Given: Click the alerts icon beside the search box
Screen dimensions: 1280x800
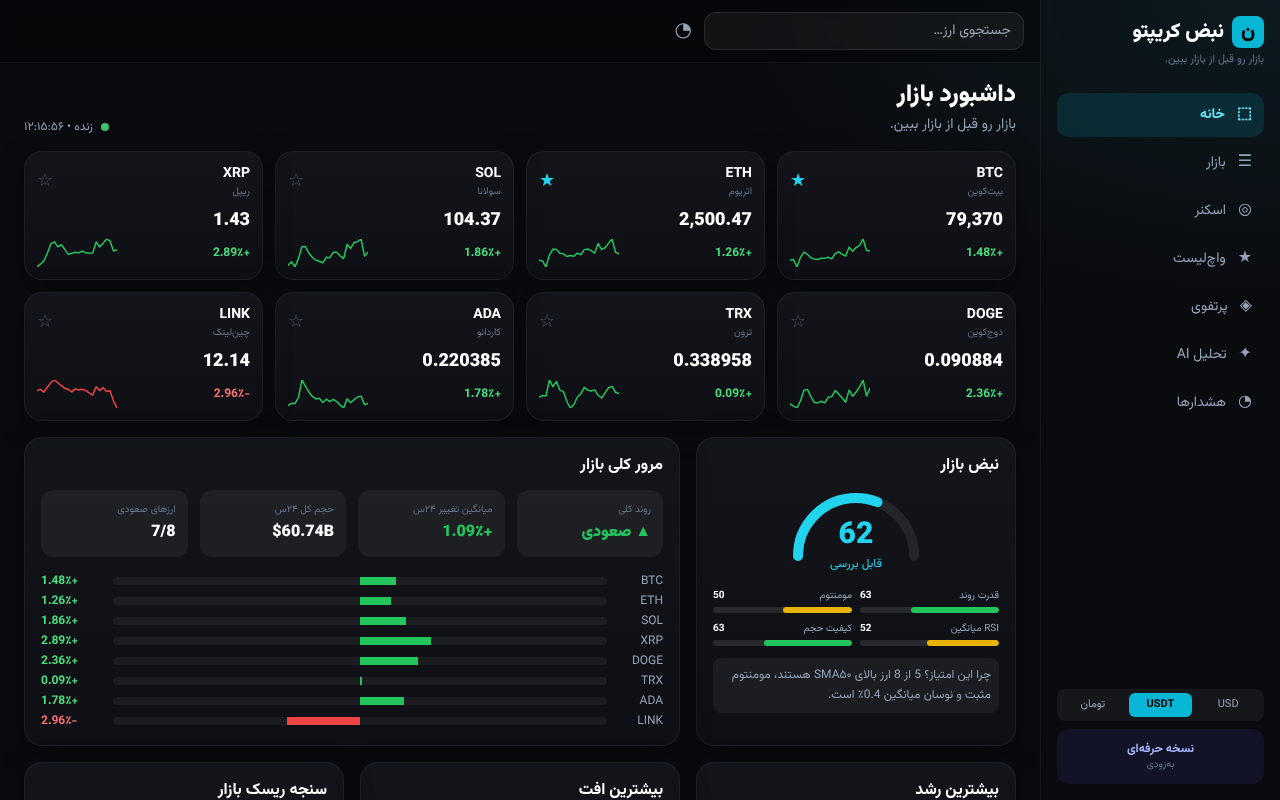Looking at the screenshot, I should pyautogui.click(x=683, y=31).
